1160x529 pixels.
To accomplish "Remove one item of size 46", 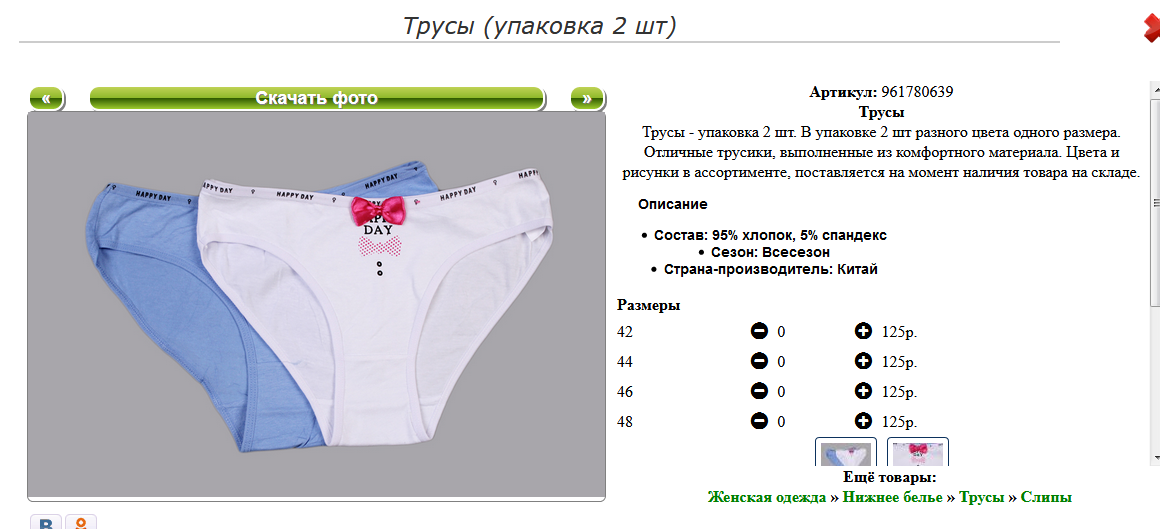I will 759,391.
